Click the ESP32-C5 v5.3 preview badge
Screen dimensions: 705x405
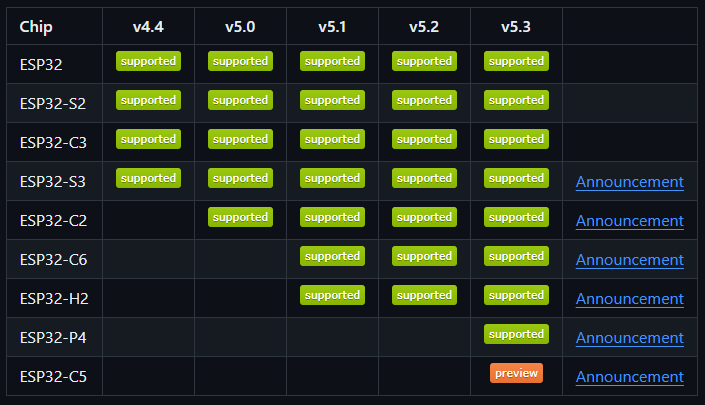(516, 373)
